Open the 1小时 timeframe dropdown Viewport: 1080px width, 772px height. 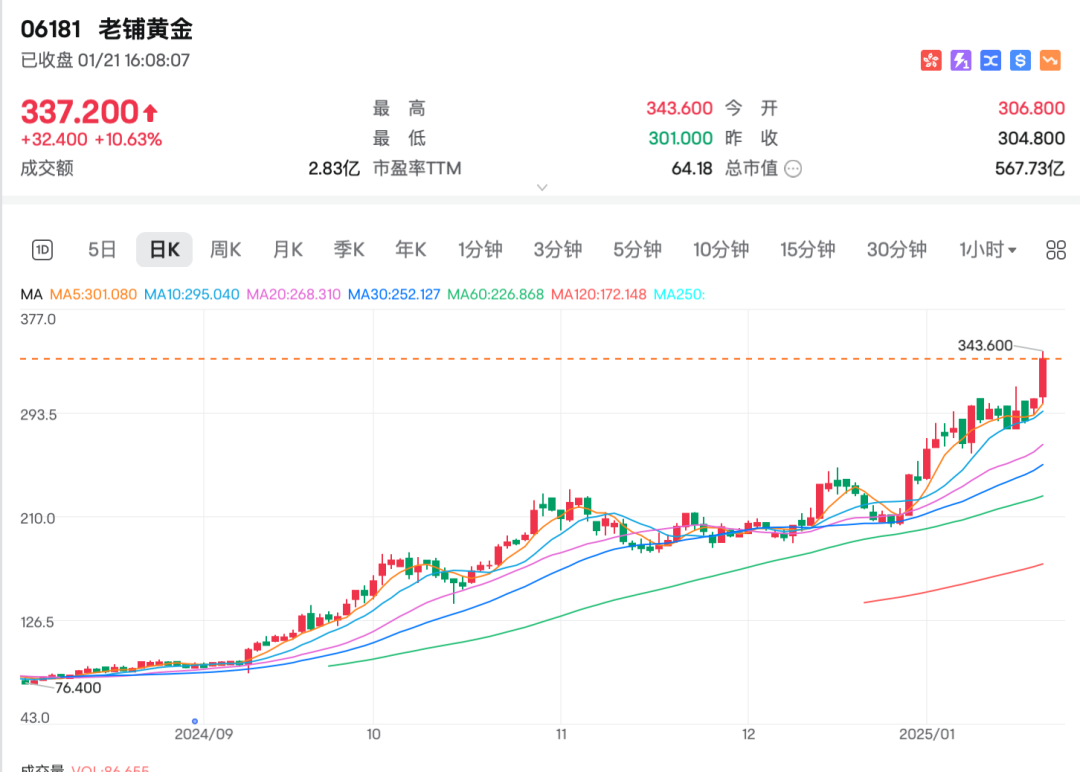tap(987, 250)
